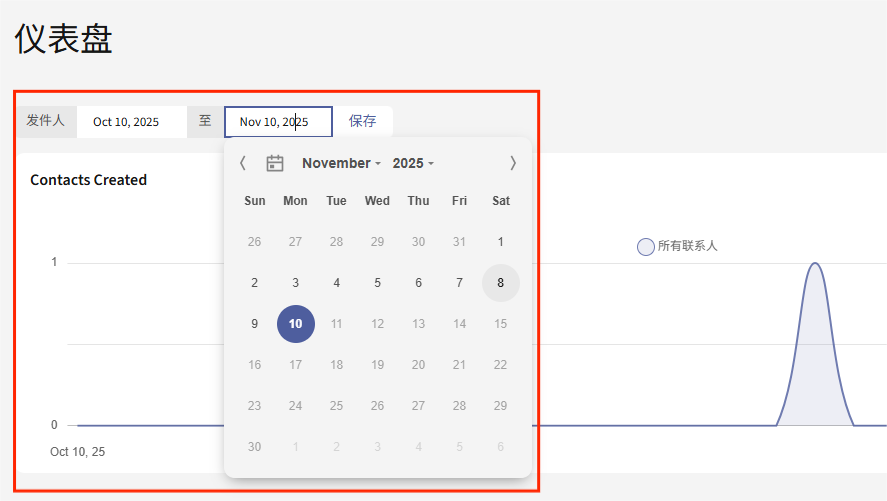Click the end date field Nov 10, 2025
This screenshot has height=501, width=887.
tap(278, 122)
